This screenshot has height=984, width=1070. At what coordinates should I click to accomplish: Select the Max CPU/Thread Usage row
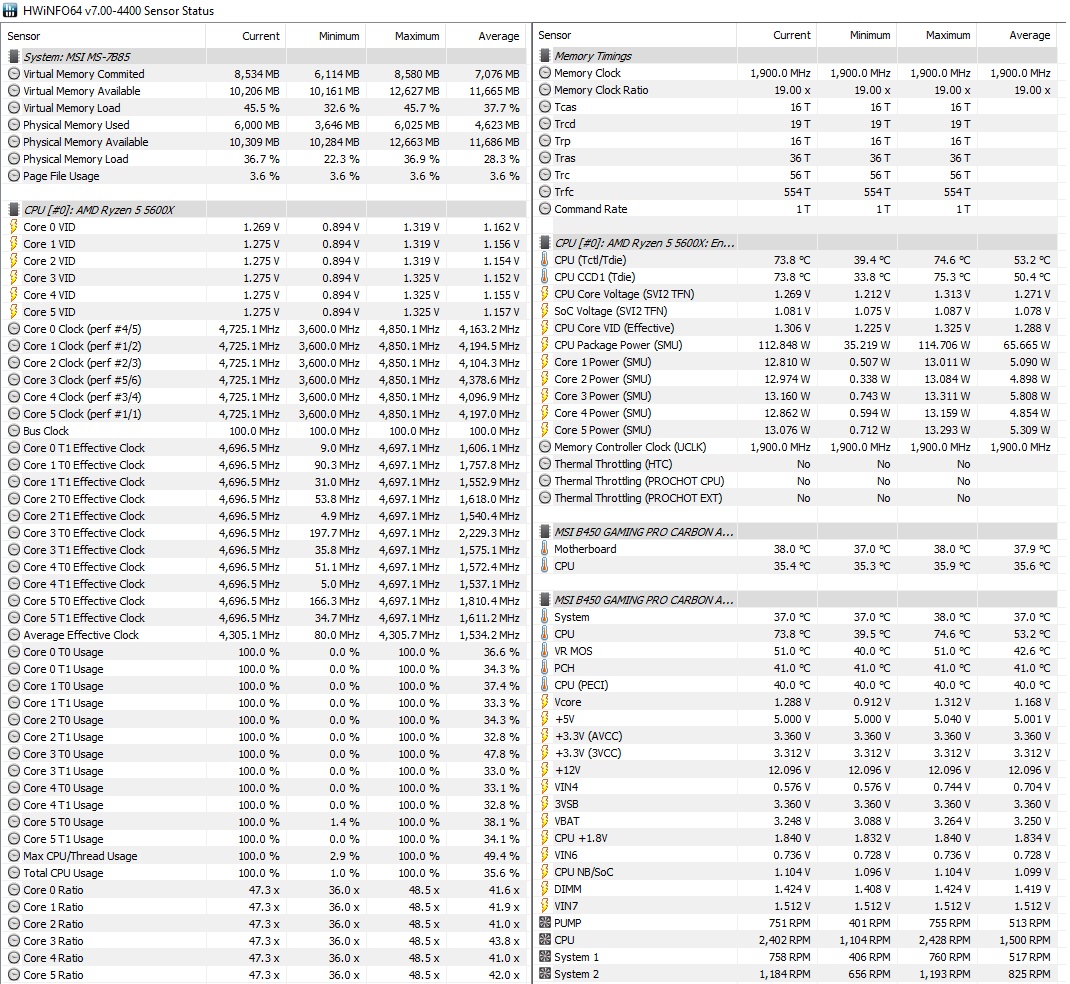point(265,856)
